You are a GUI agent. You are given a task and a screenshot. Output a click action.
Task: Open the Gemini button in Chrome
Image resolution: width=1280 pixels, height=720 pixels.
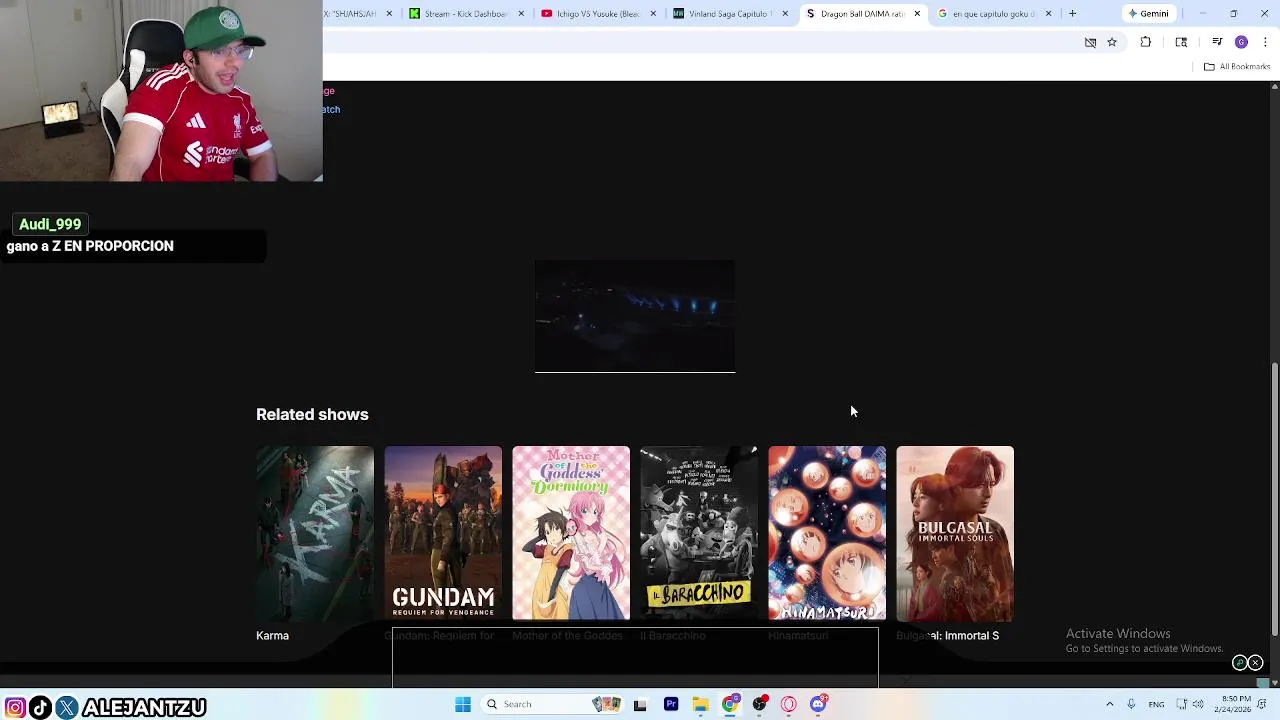tap(1148, 14)
